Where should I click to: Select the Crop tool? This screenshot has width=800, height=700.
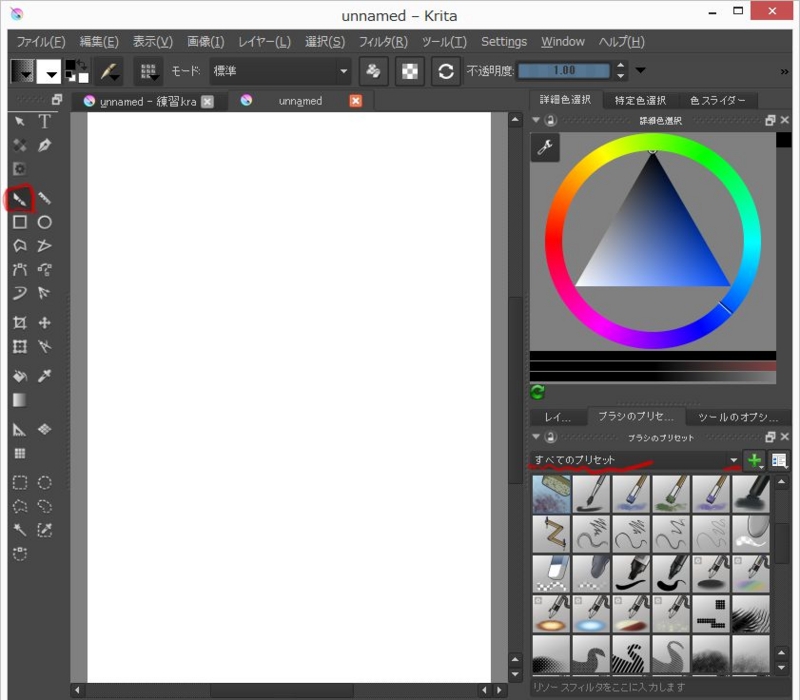tap(19, 322)
